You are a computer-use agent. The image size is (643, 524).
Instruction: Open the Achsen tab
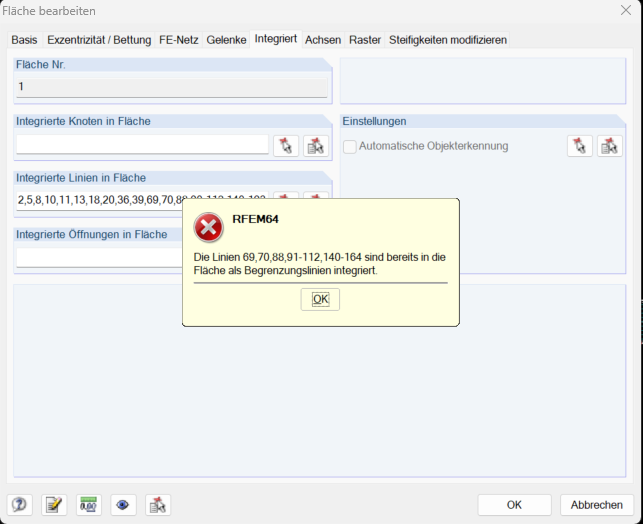point(323,40)
